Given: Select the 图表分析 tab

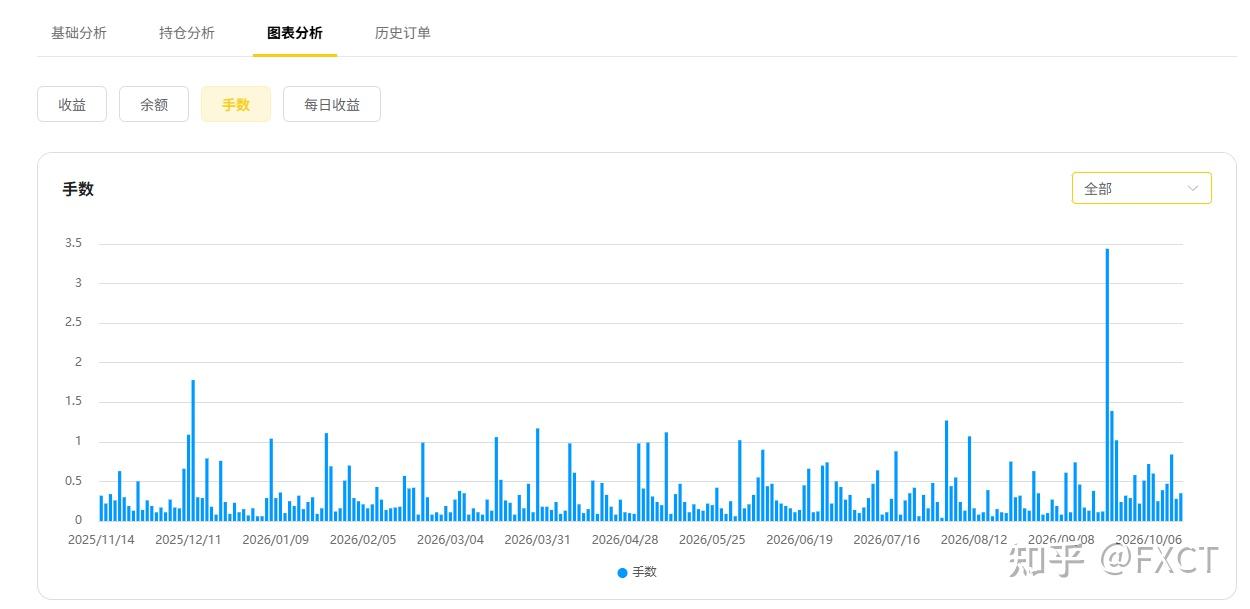Looking at the screenshot, I should pyautogui.click(x=295, y=33).
